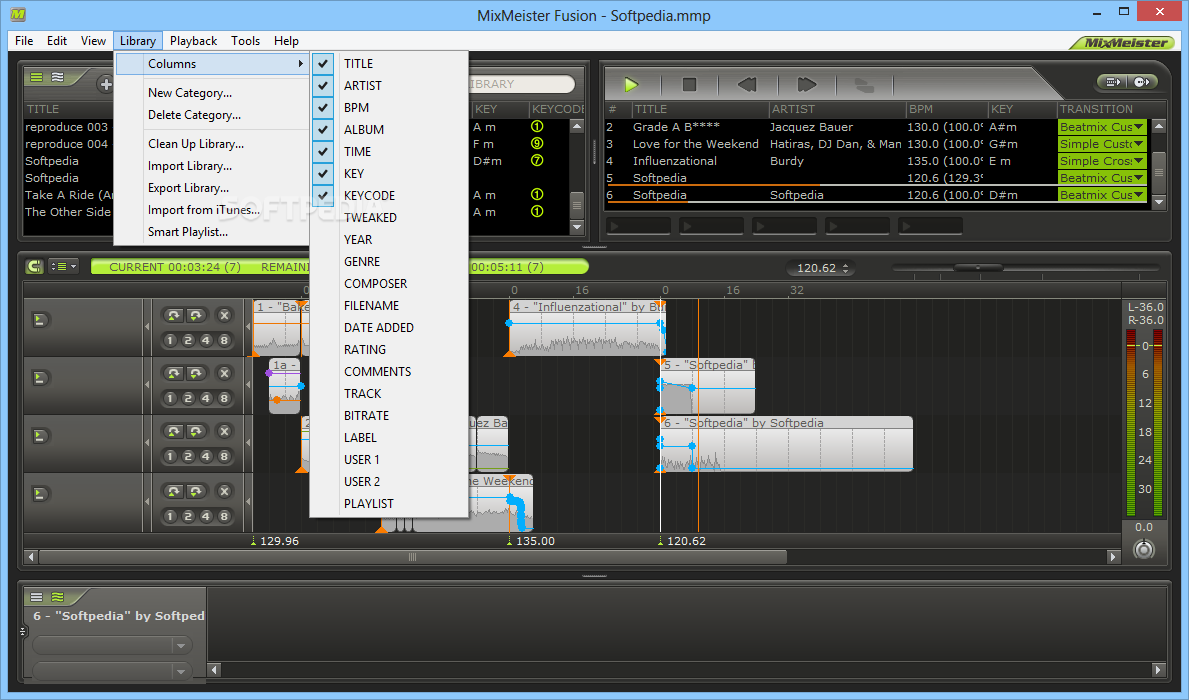The height and width of the screenshot is (700, 1189).
Task: Click waveform icon in bottom panel
Action: click(58, 597)
